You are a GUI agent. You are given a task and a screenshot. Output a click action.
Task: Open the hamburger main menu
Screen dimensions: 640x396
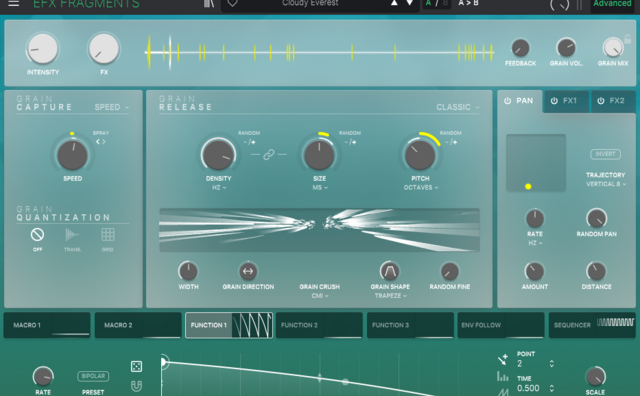coord(13,4)
